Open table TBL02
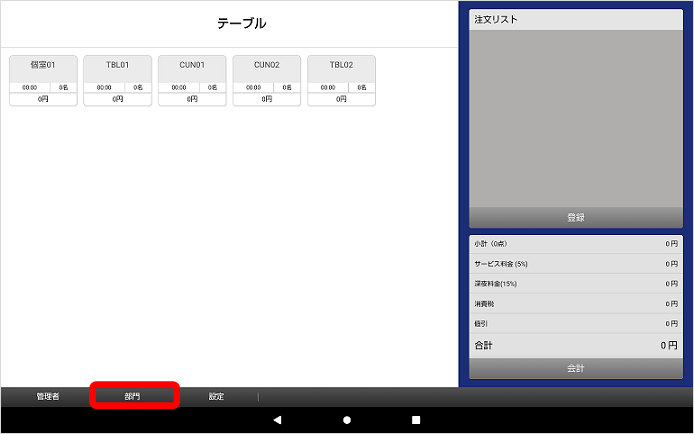Viewport: 694px width, 434px height. click(341, 80)
